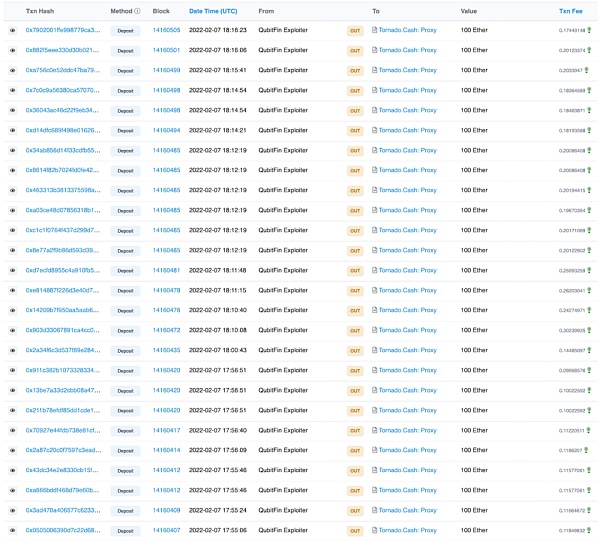600x541 pixels.
Task: Open transaction hash 0x3ad470a4 link
Action: point(62,510)
